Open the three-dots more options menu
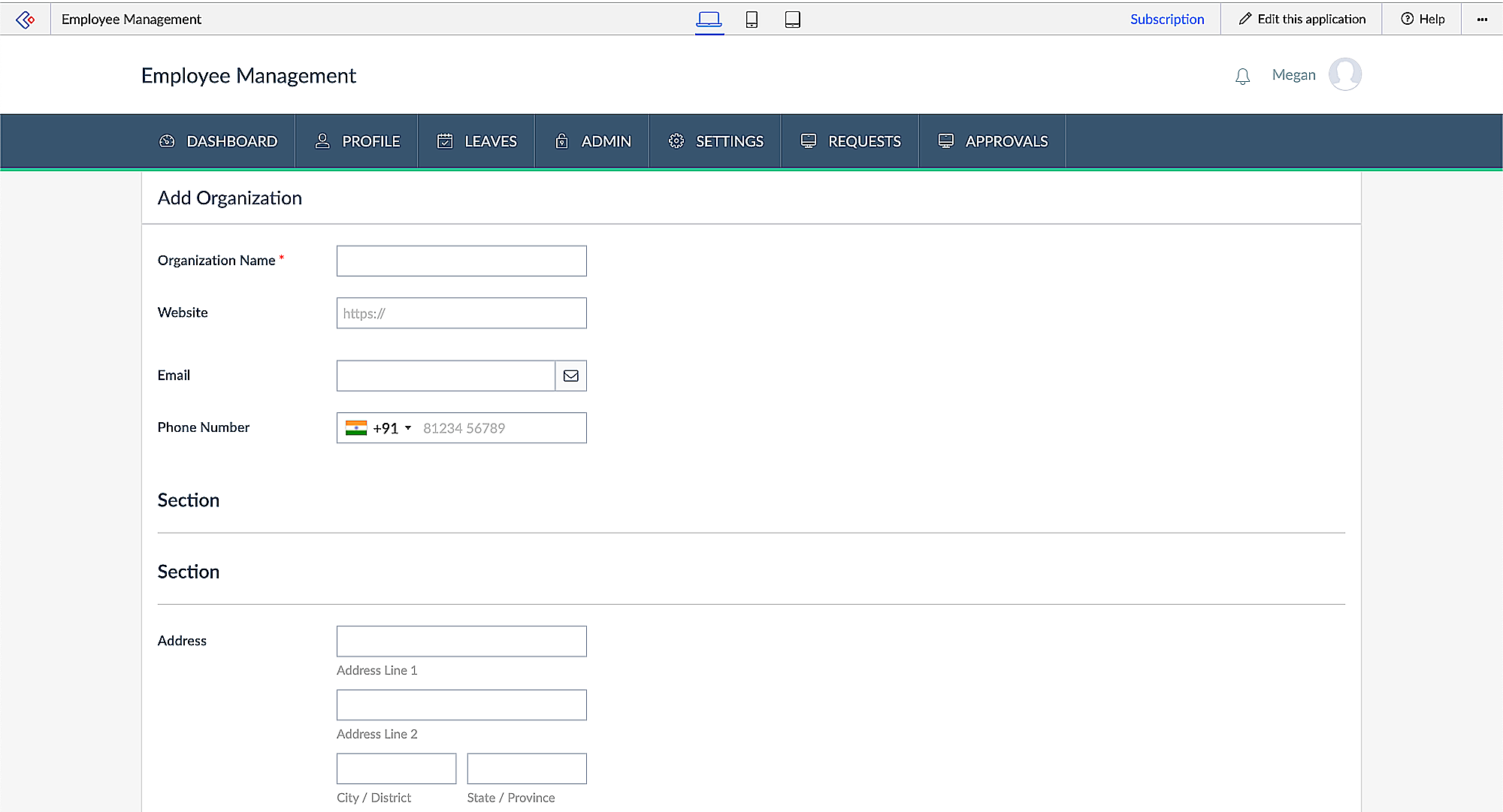 point(1482,20)
